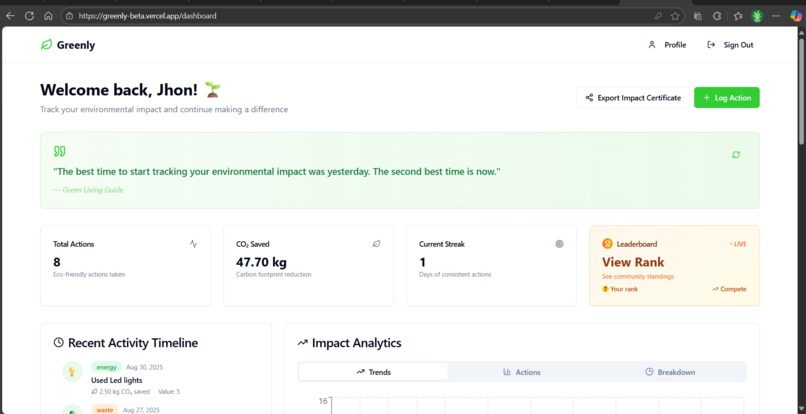806x414 pixels.
Task: Launch the Copilot sidebar icon
Action: 796,16
